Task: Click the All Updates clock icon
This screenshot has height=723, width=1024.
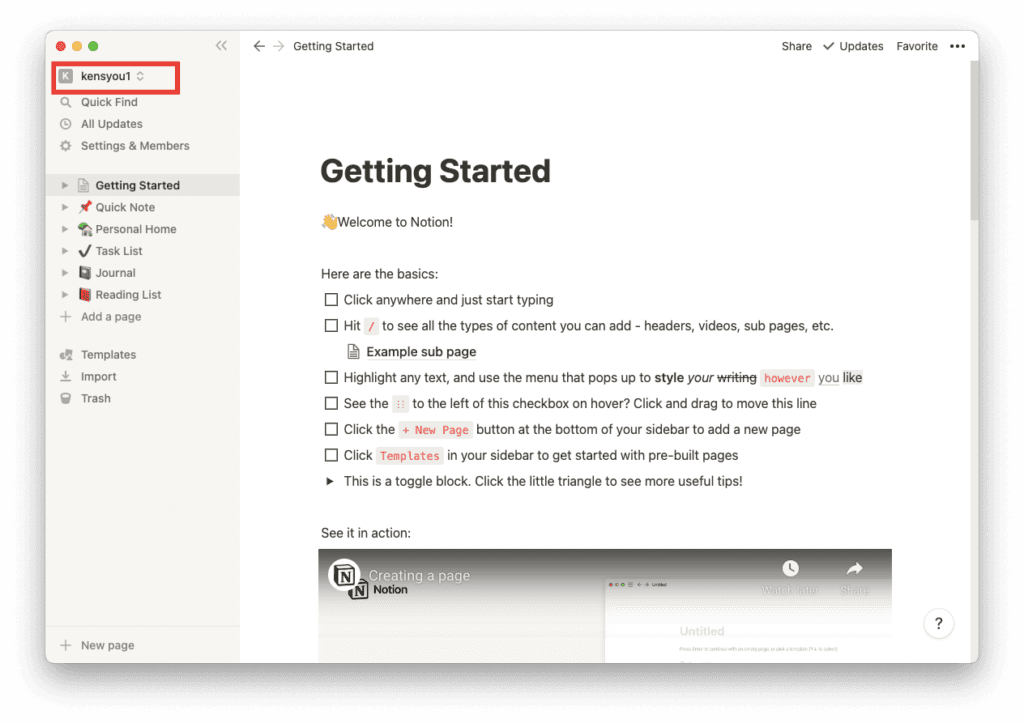Action: click(x=66, y=124)
